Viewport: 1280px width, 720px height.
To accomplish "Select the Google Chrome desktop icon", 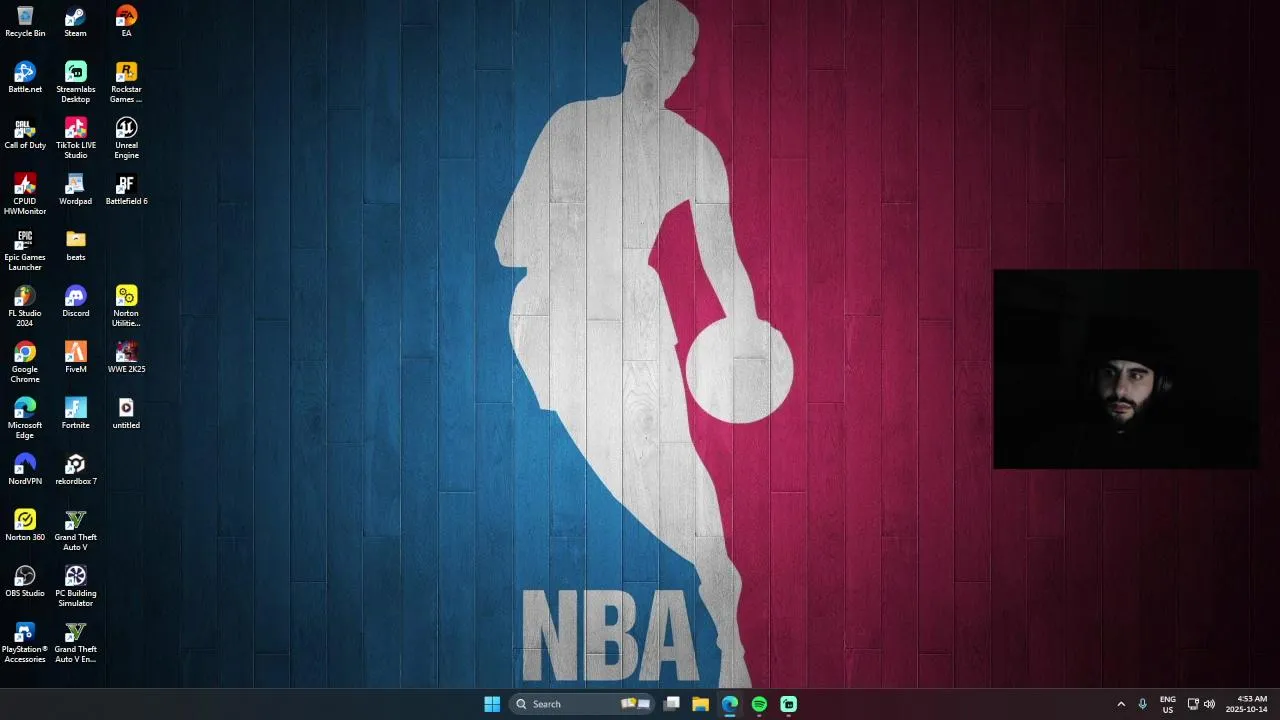I will pyautogui.click(x=25, y=363).
